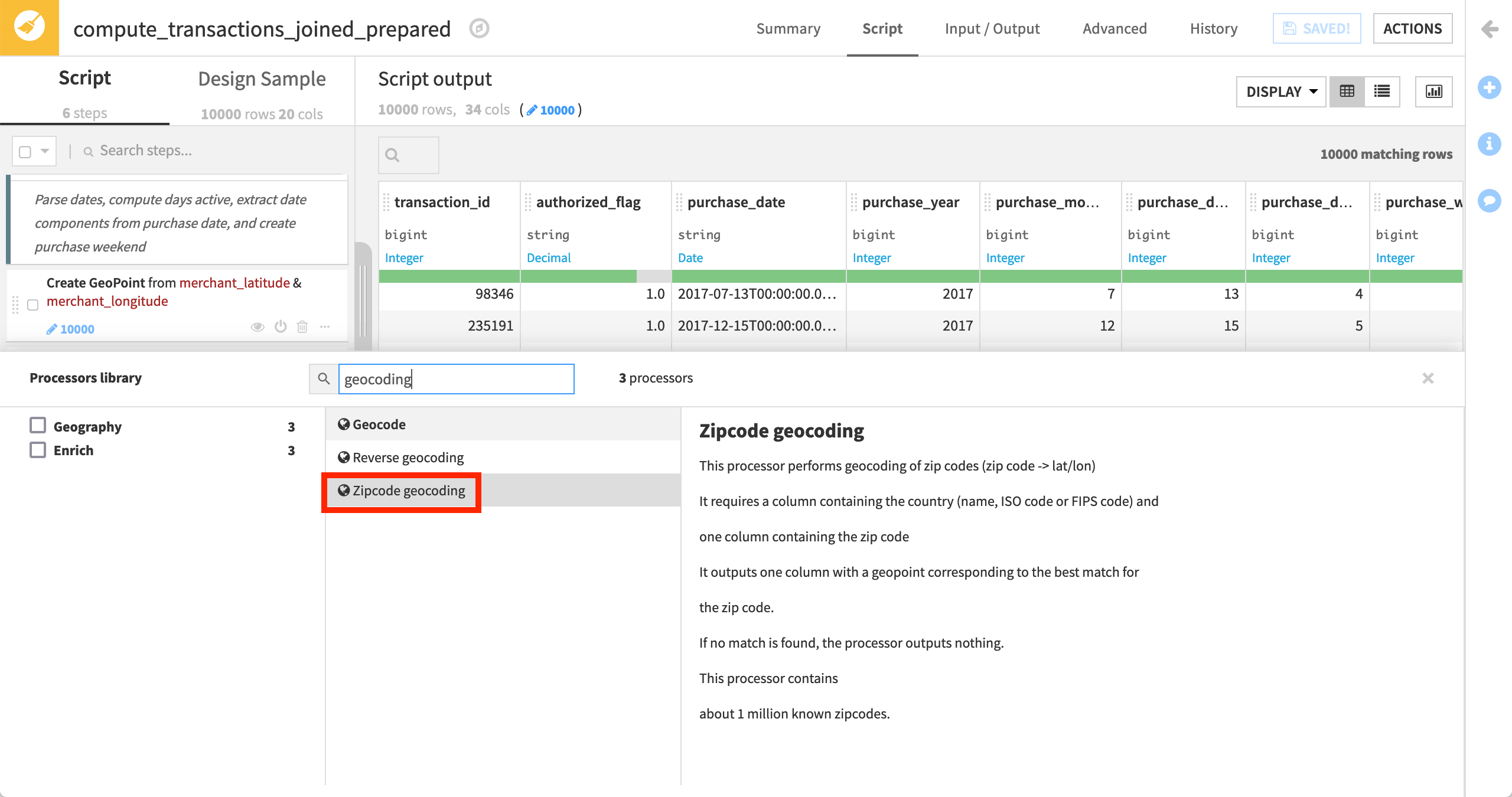
Task: Open the Decimal meaning of authorized_flag
Action: pyautogui.click(x=549, y=258)
